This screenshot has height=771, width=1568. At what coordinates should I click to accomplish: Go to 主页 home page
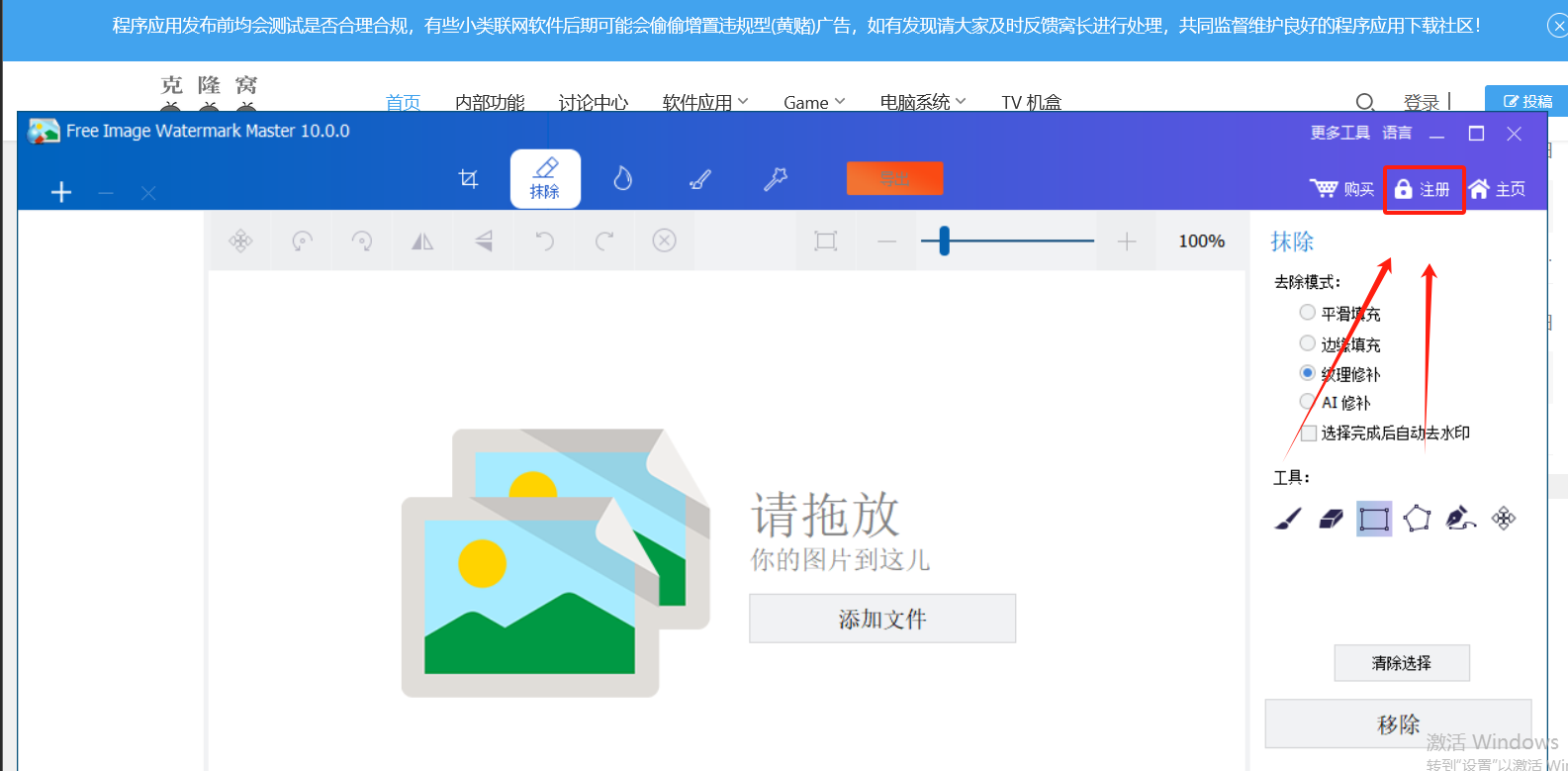coord(1497,189)
